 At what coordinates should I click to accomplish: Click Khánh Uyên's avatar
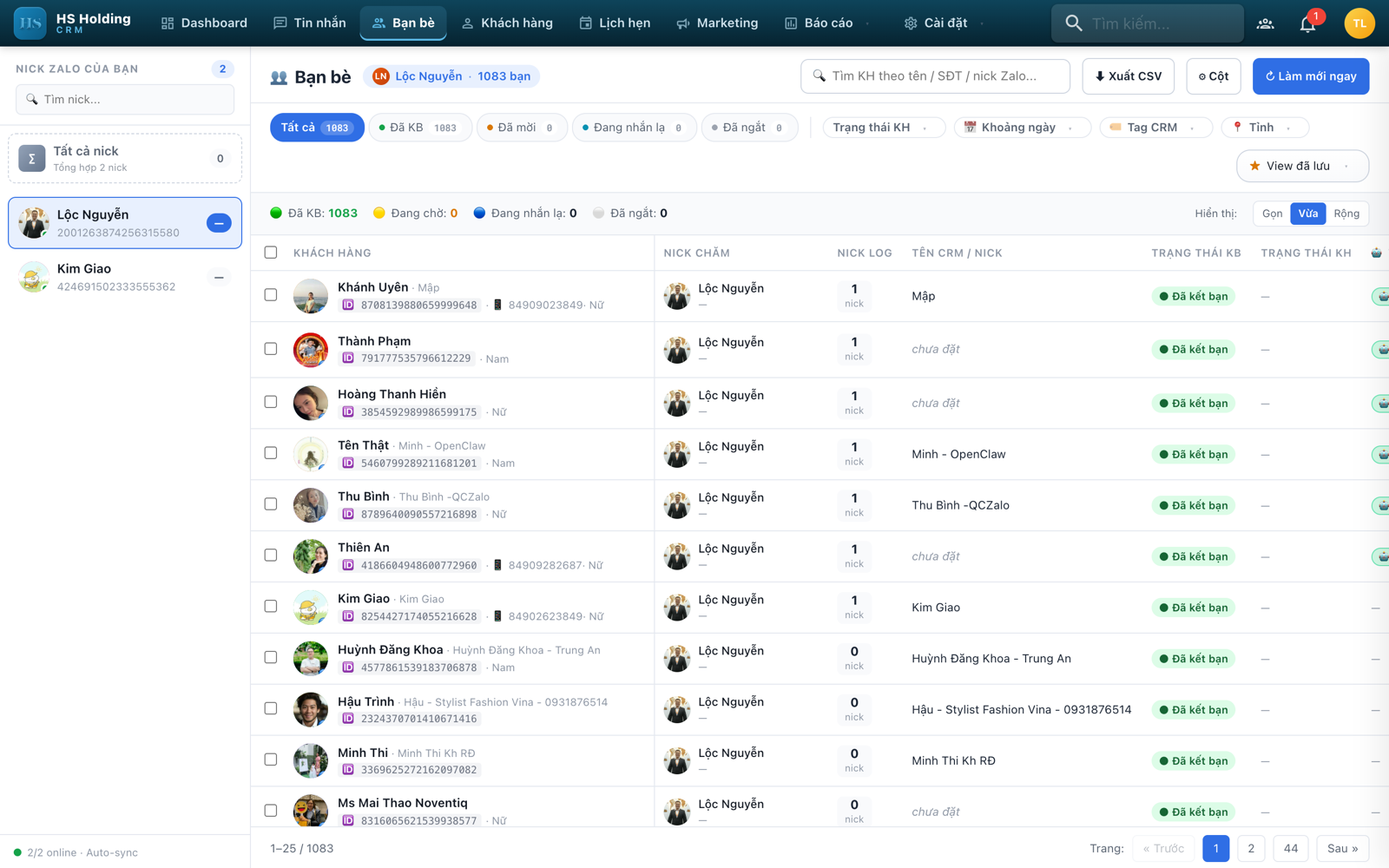click(x=310, y=296)
